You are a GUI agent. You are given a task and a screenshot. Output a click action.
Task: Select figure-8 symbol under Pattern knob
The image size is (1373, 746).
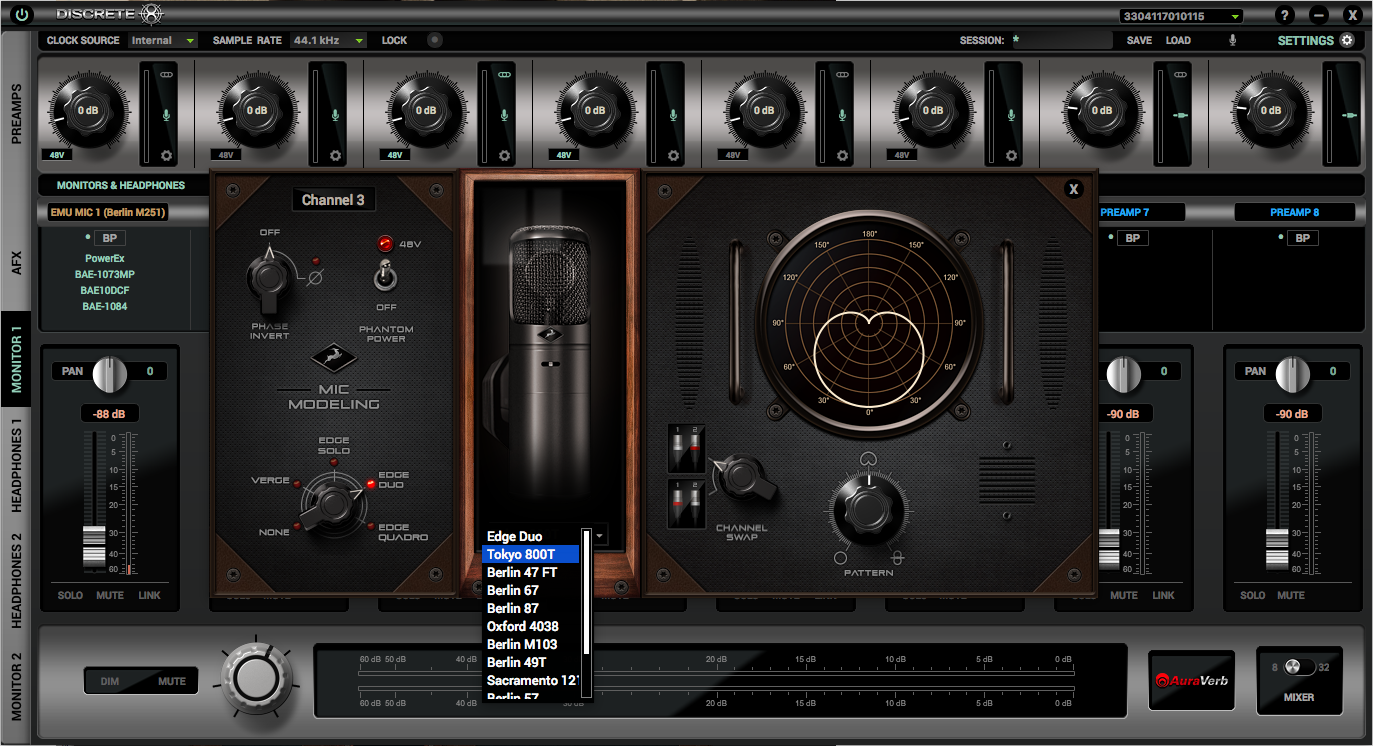point(897,558)
